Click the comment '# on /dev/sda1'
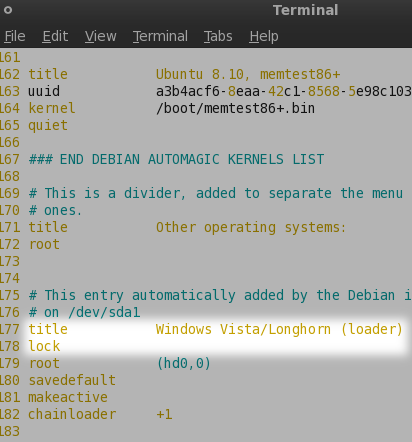 85,313
